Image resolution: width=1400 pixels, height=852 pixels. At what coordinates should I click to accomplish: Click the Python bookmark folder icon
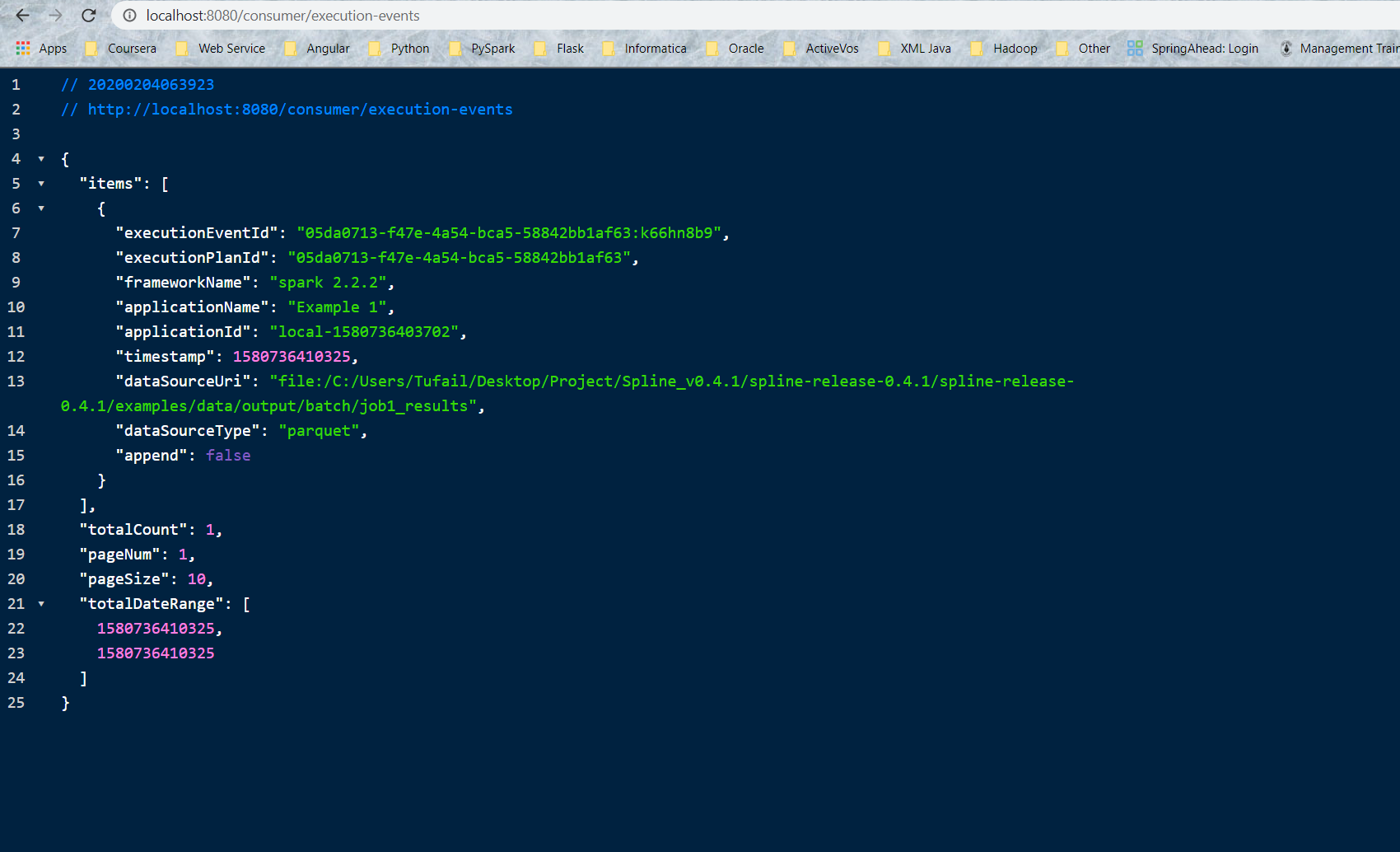click(x=376, y=48)
